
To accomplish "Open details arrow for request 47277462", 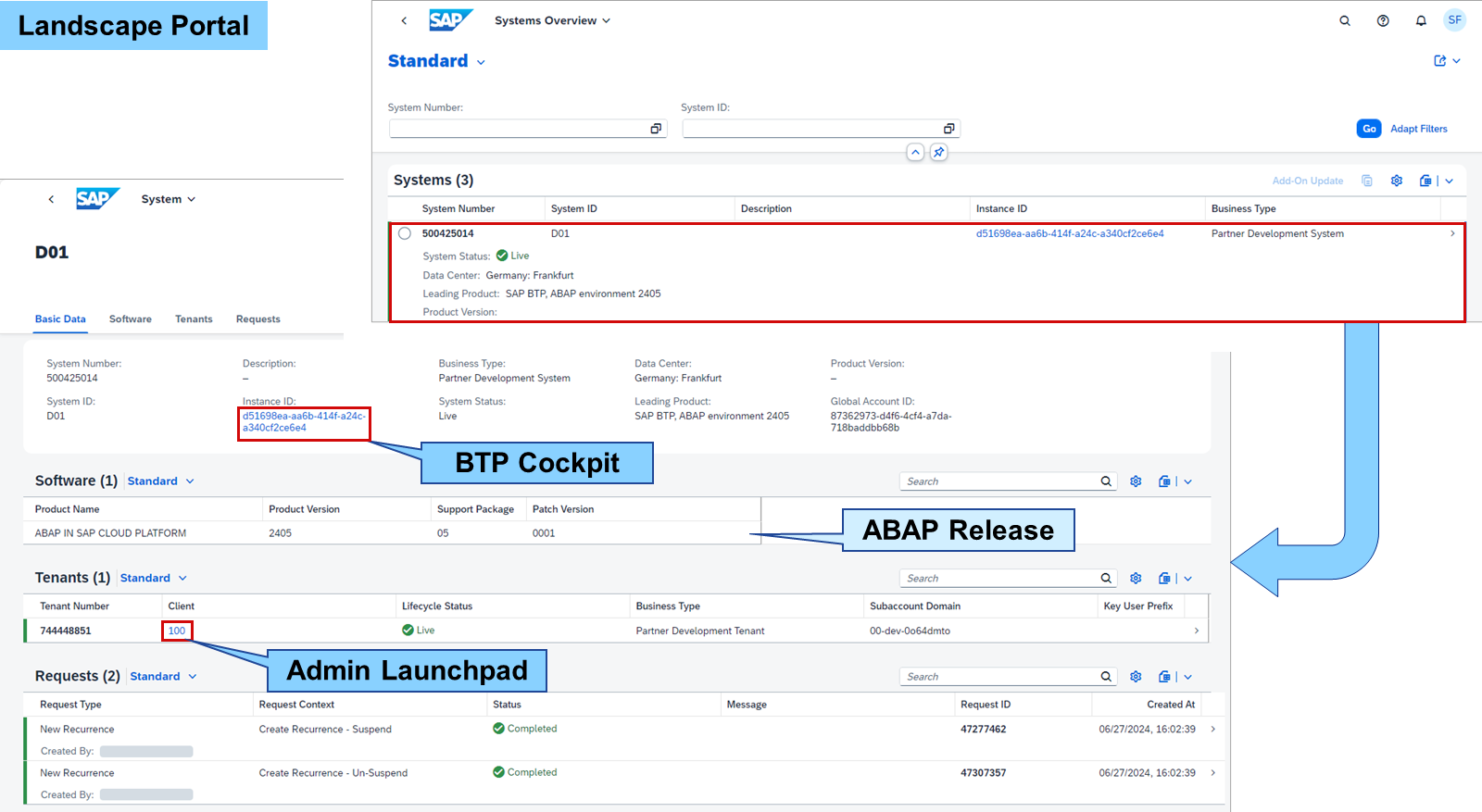I will click(1213, 730).
